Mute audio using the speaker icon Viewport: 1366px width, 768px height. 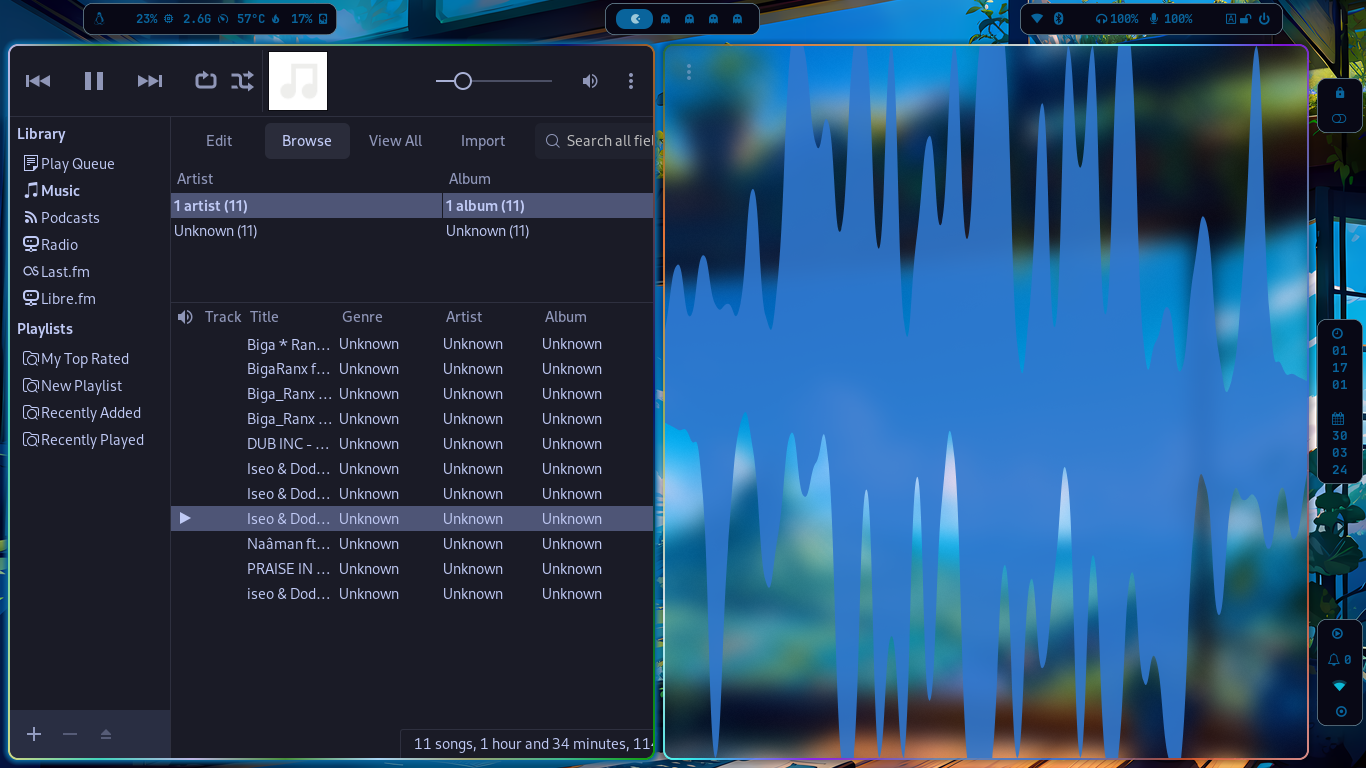coord(590,81)
